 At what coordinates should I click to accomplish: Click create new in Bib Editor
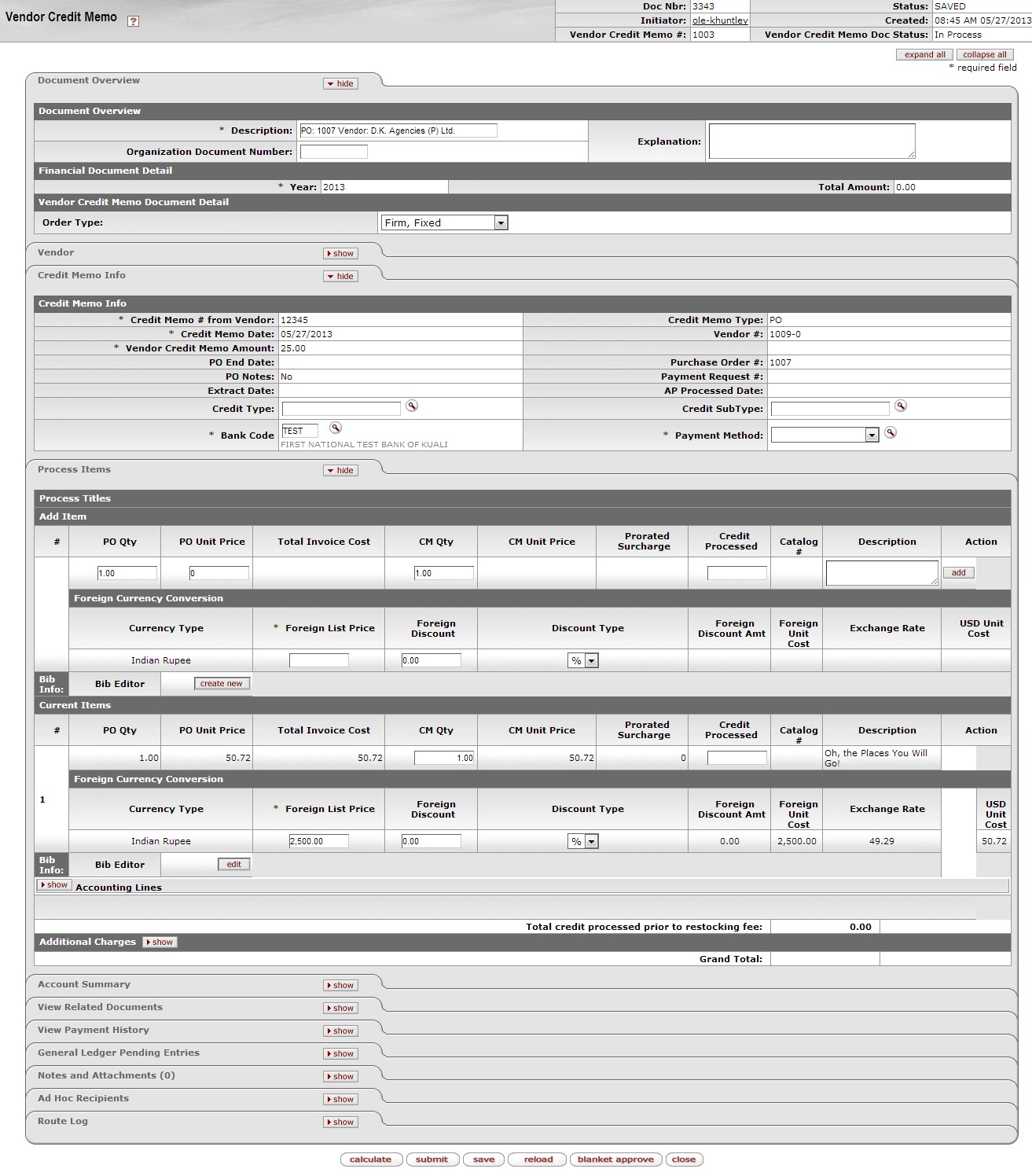222,683
